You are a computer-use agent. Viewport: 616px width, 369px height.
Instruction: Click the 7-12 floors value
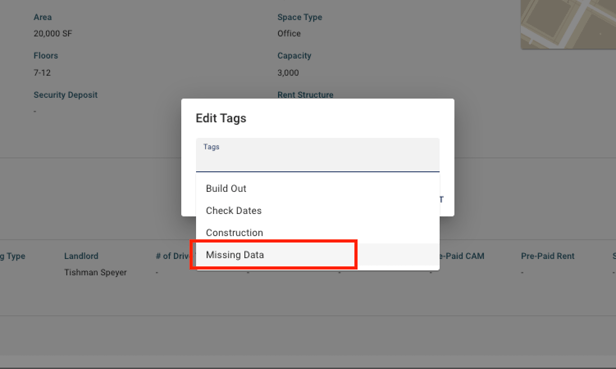42,73
